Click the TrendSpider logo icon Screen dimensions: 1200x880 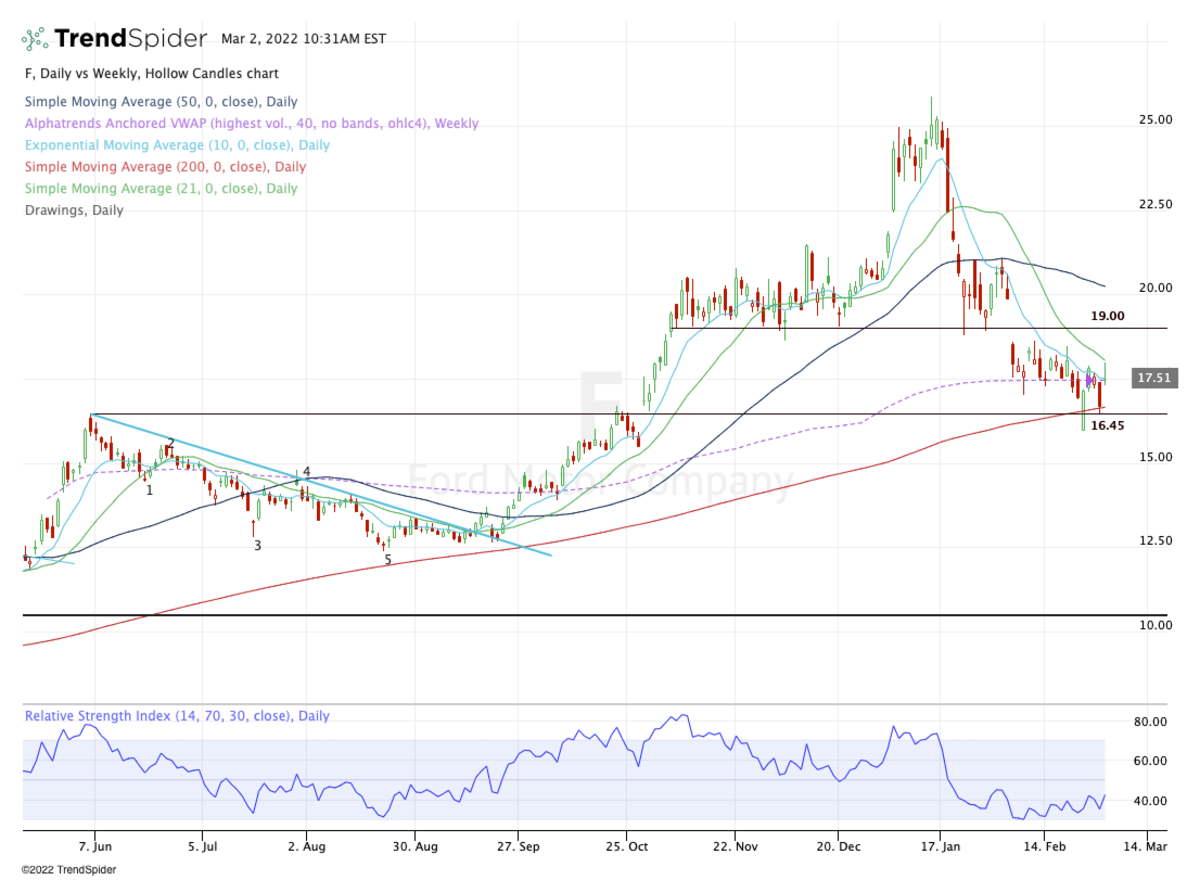[35, 39]
